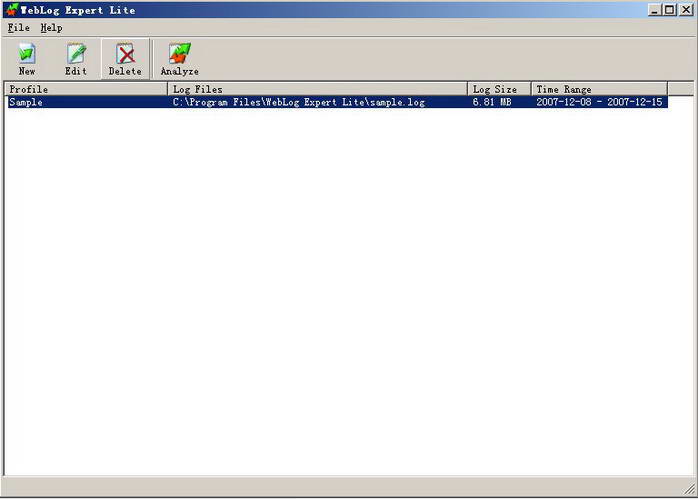Click the window resize grip corner
The image size is (698, 500).
click(x=690, y=489)
